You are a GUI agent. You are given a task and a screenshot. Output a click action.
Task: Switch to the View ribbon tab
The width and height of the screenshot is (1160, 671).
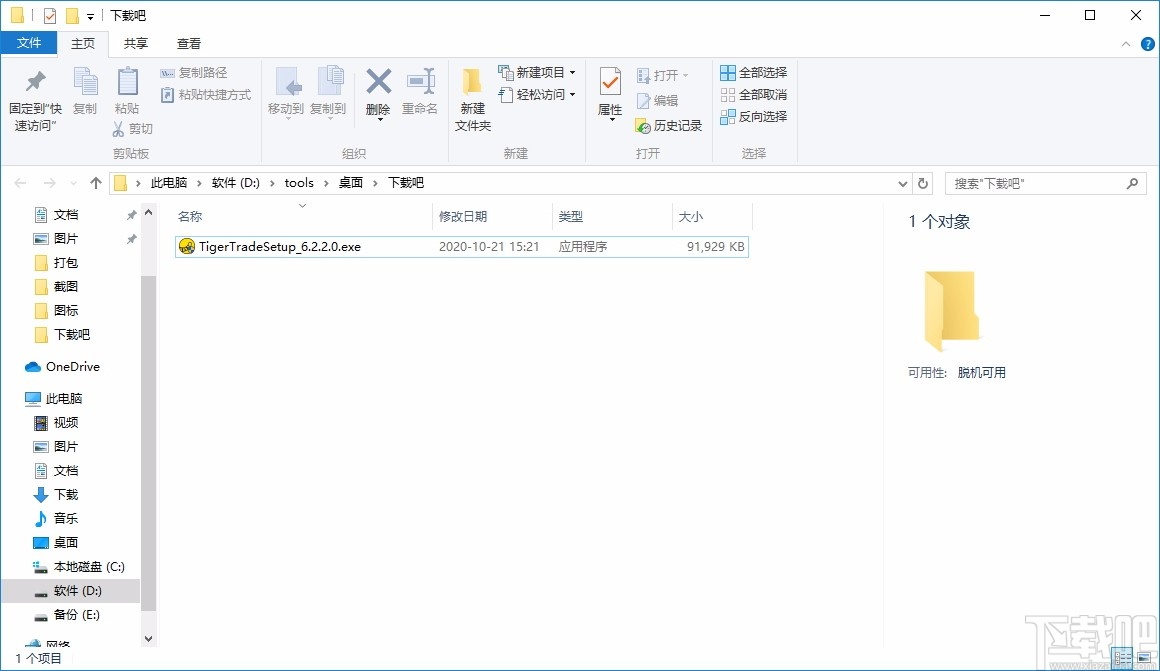(189, 44)
